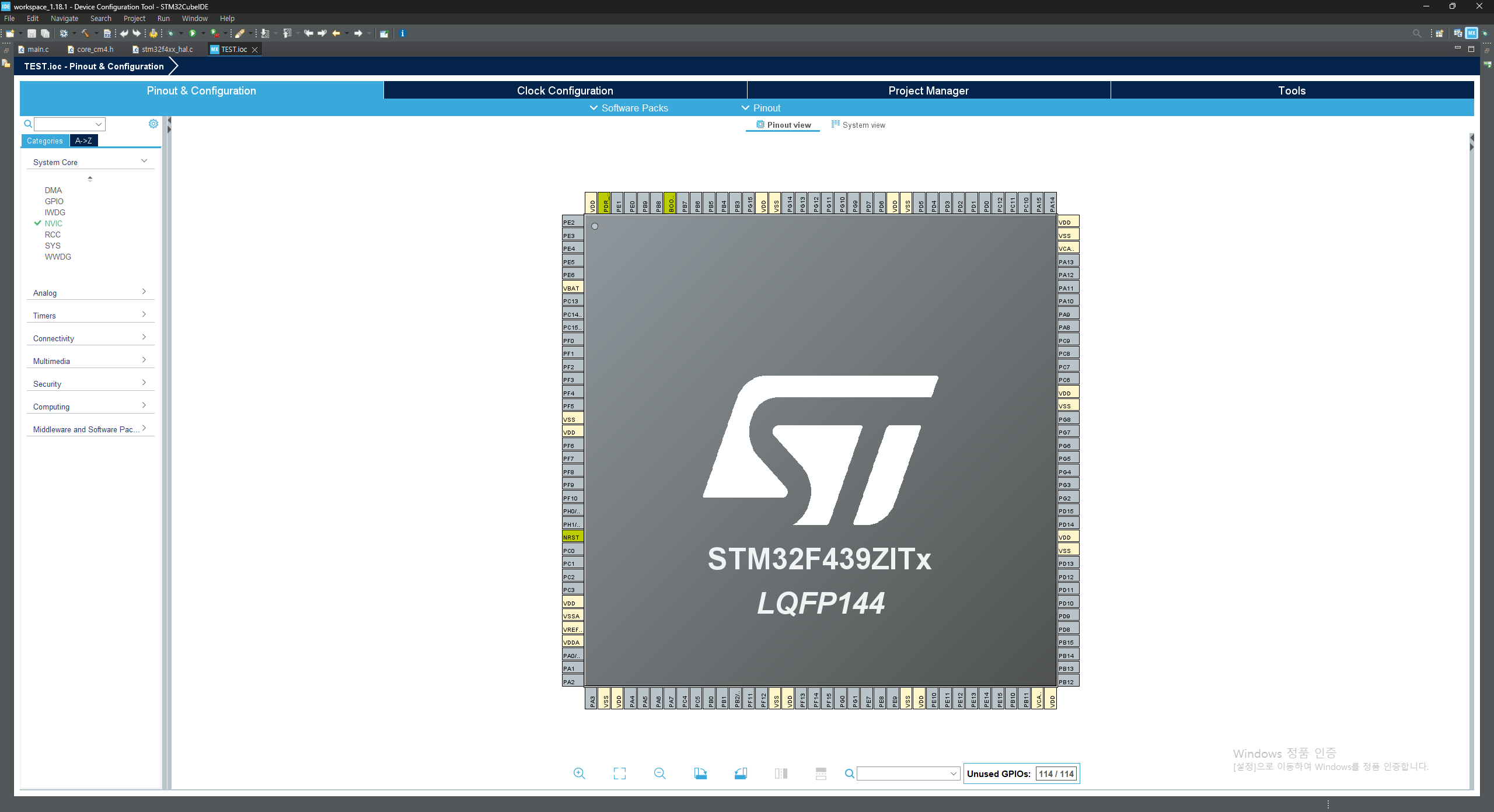This screenshot has width=1494, height=812.
Task: Switch to System view
Action: point(858,125)
